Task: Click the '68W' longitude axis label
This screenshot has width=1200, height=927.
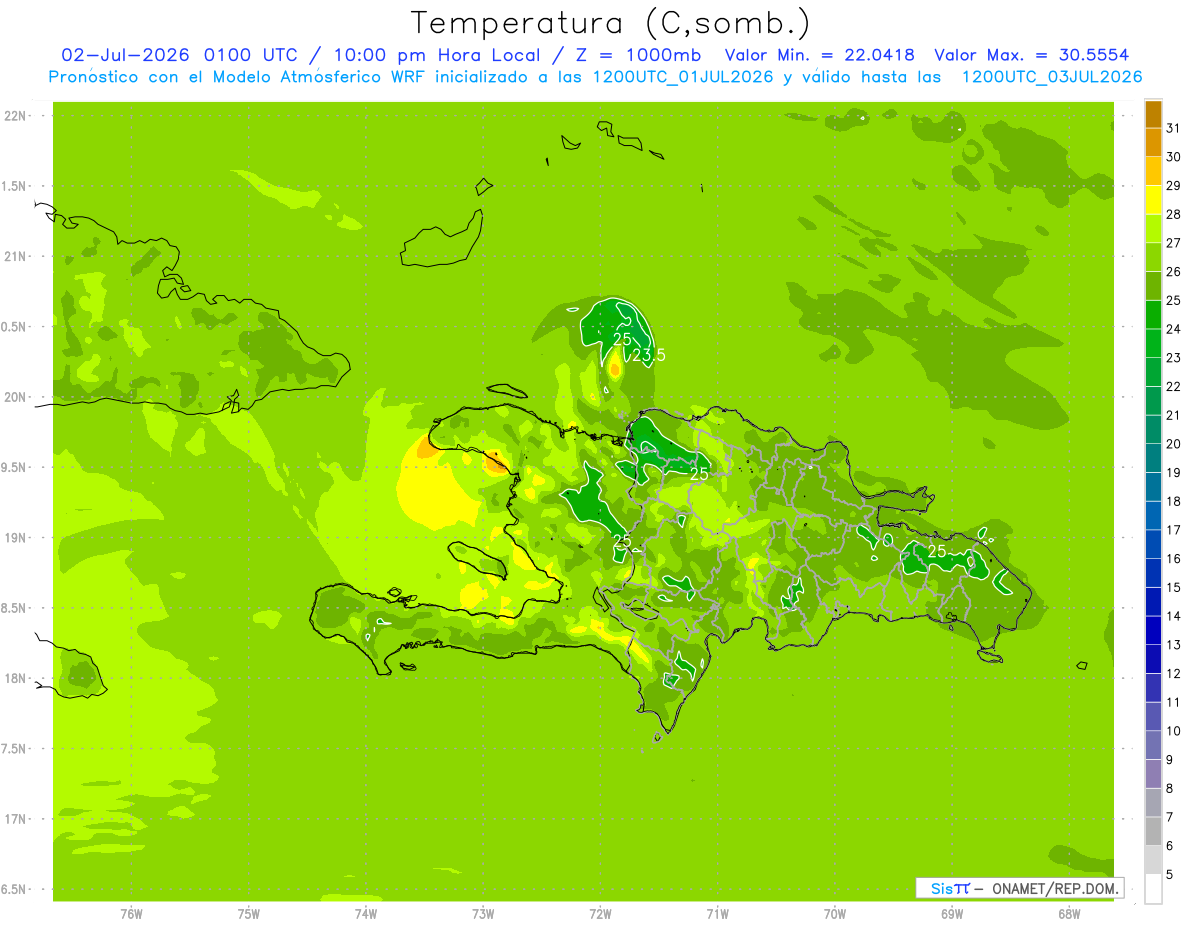Action: (1069, 914)
